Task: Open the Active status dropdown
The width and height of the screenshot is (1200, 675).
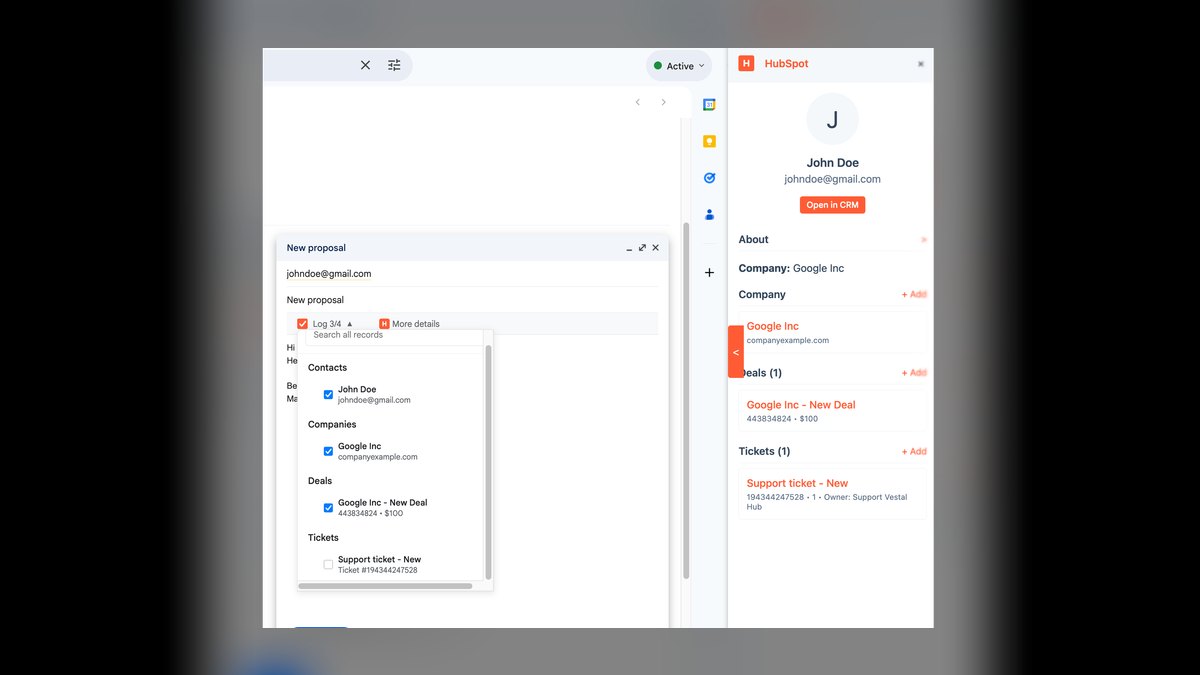Action: click(x=679, y=66)
